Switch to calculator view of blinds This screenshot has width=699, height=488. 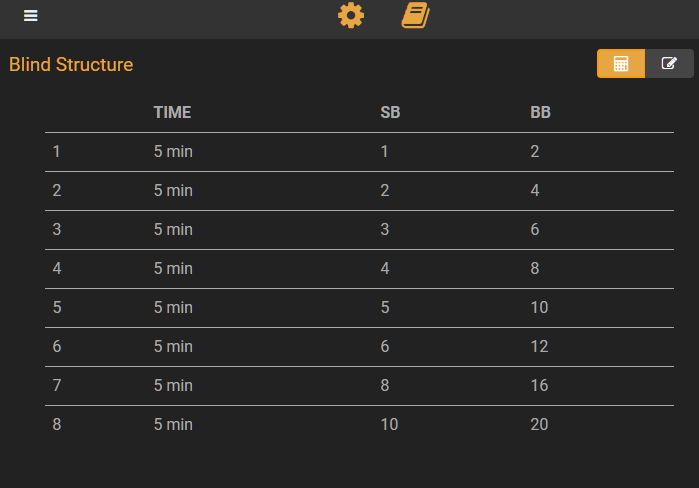tap(621, 64)
